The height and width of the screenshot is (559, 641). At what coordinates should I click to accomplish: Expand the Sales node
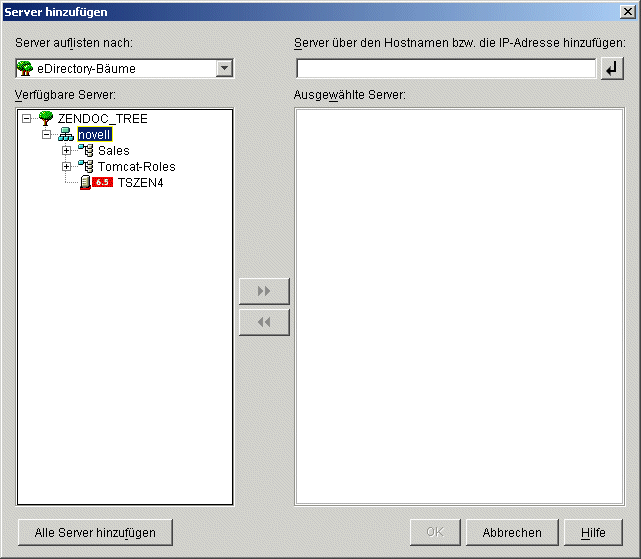(x=66, y=150)
